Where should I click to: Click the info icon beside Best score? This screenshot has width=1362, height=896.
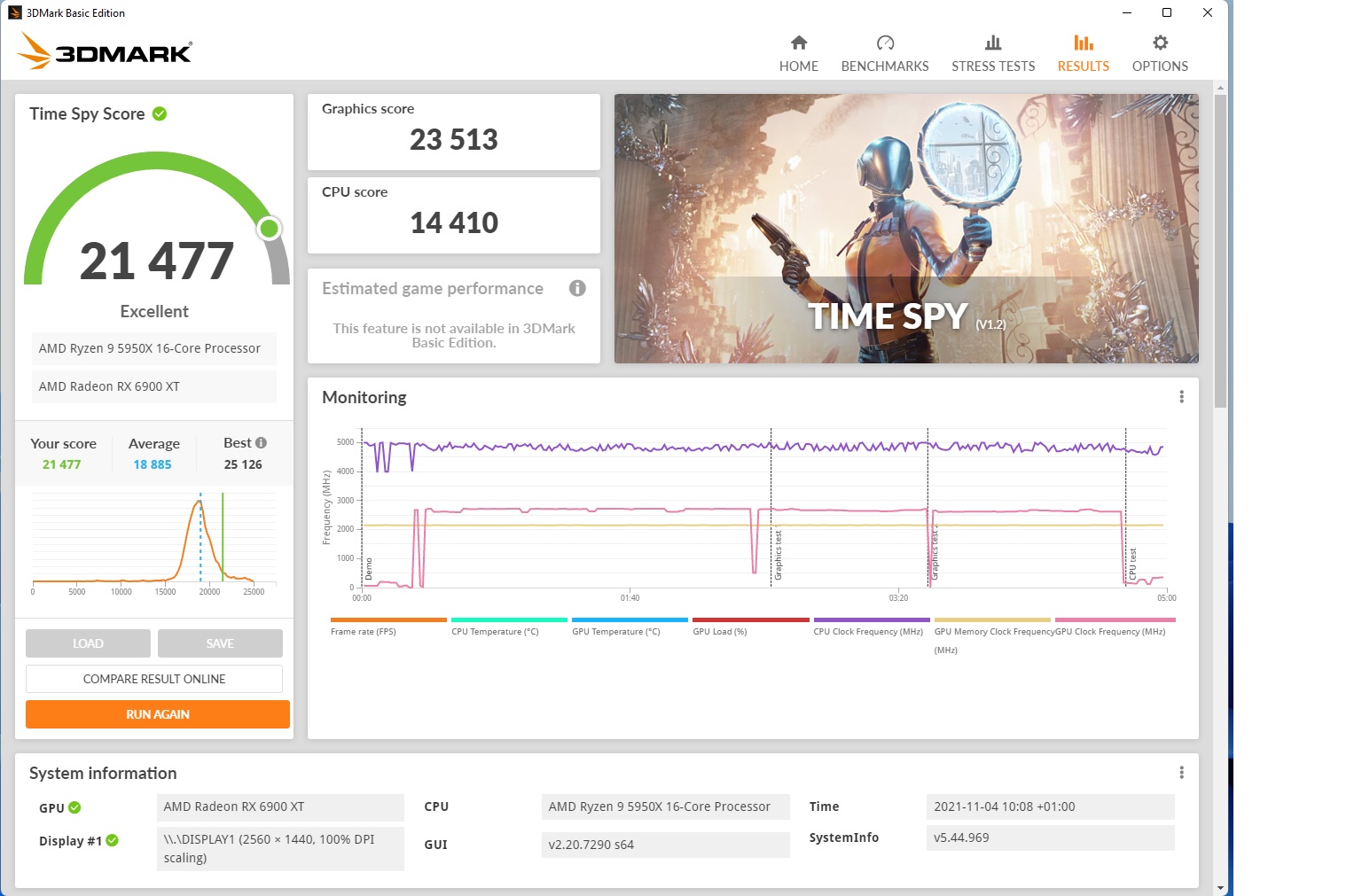pyautogui.click(x=261, y=442)
